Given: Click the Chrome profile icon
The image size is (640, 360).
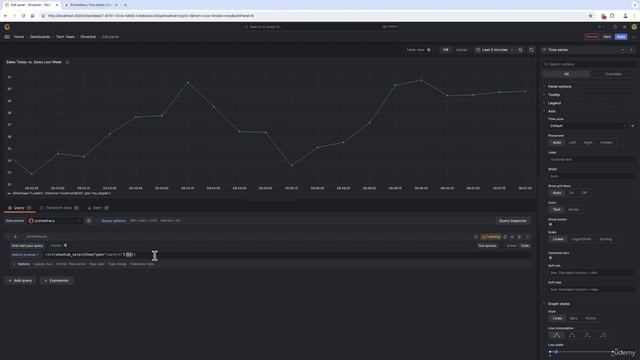Looking at the screenshot, I should (x=625, y=16).
